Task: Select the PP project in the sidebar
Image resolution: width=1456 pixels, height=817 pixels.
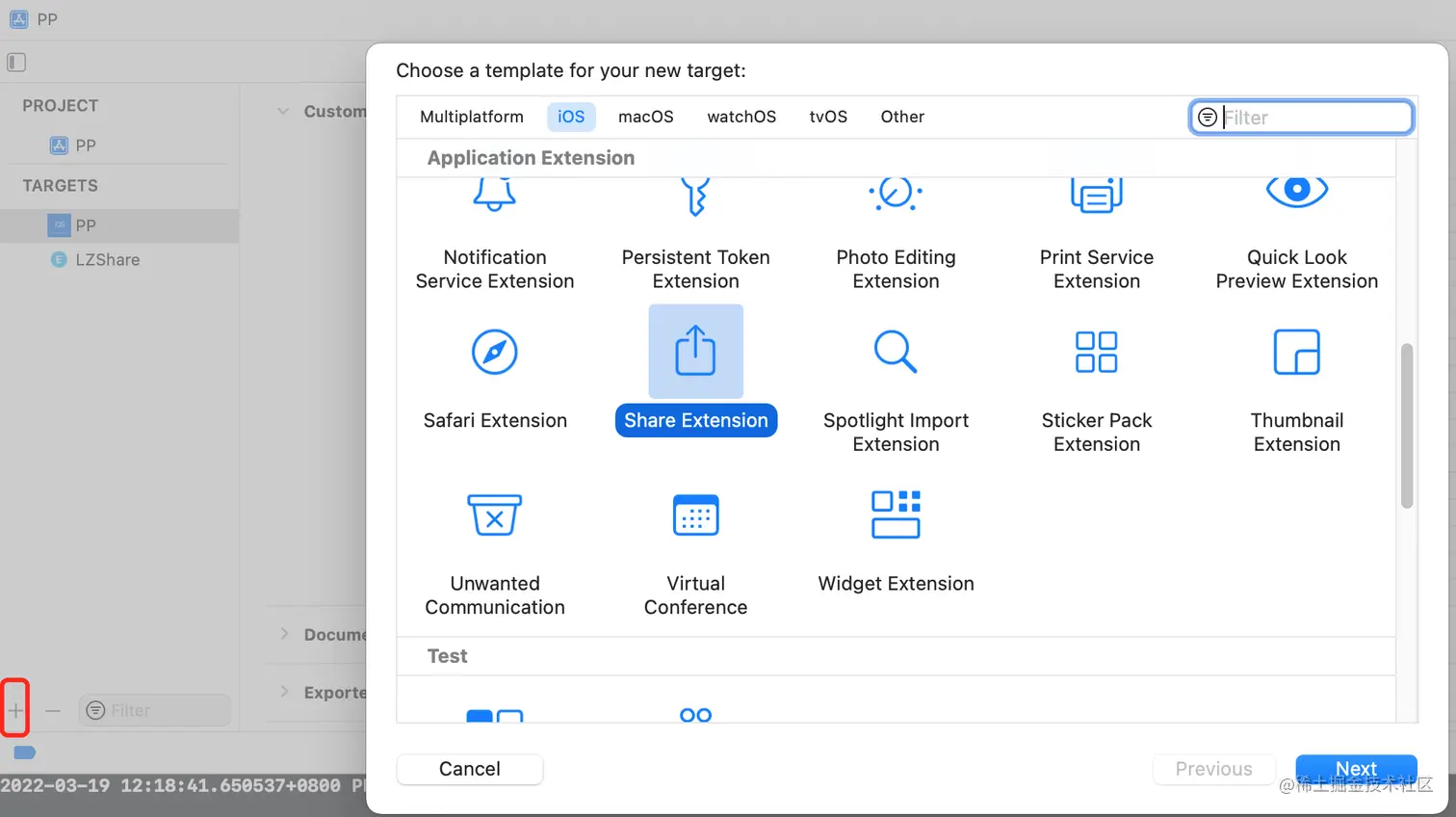Action: (73, 145)
